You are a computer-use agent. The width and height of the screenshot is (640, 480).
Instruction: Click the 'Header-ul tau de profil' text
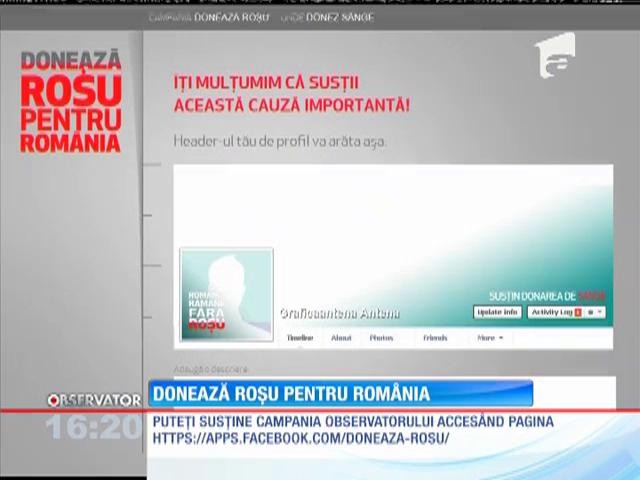coord(280,141)
